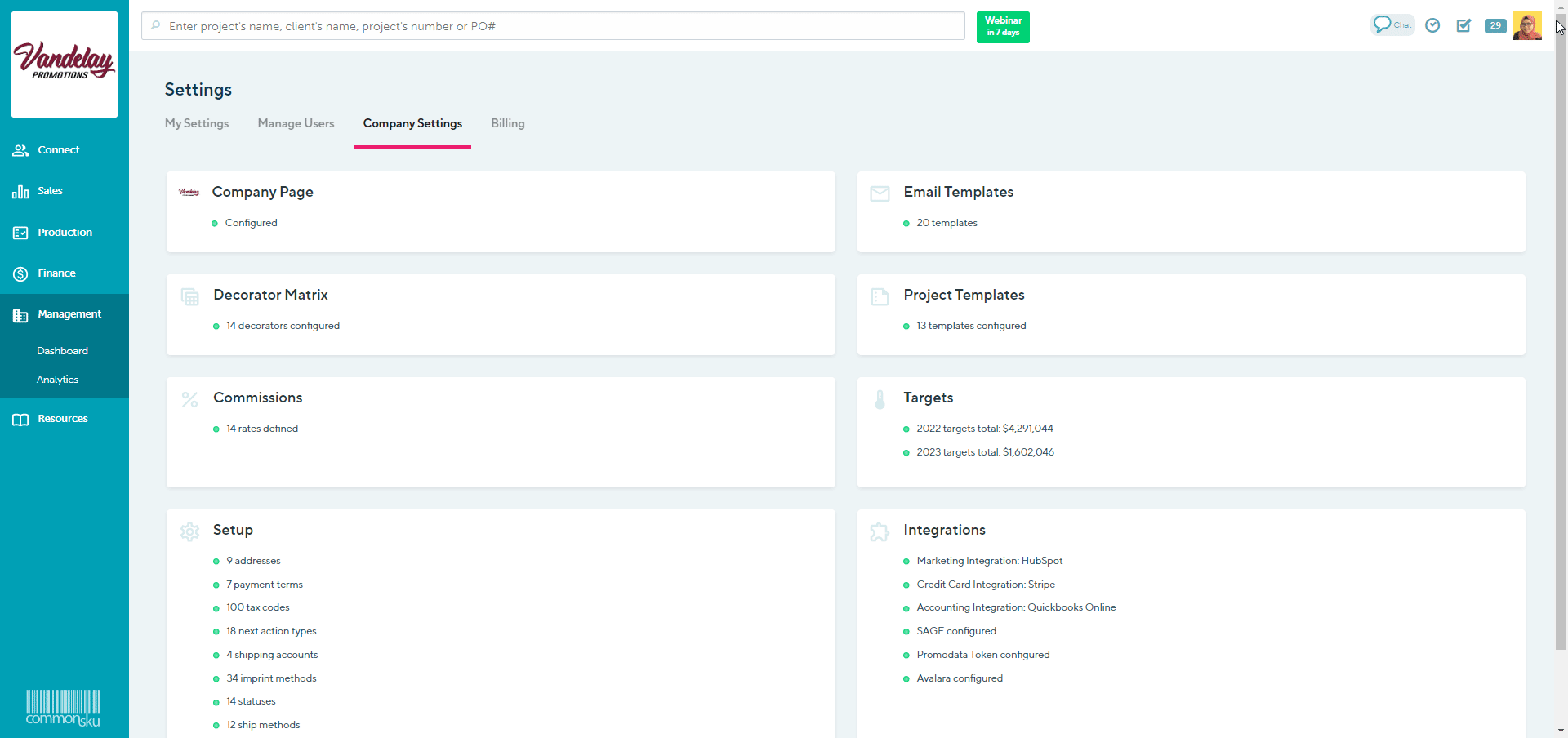
Task: Open the 29 notifications badge
Action: click(x=1495, y=26)
